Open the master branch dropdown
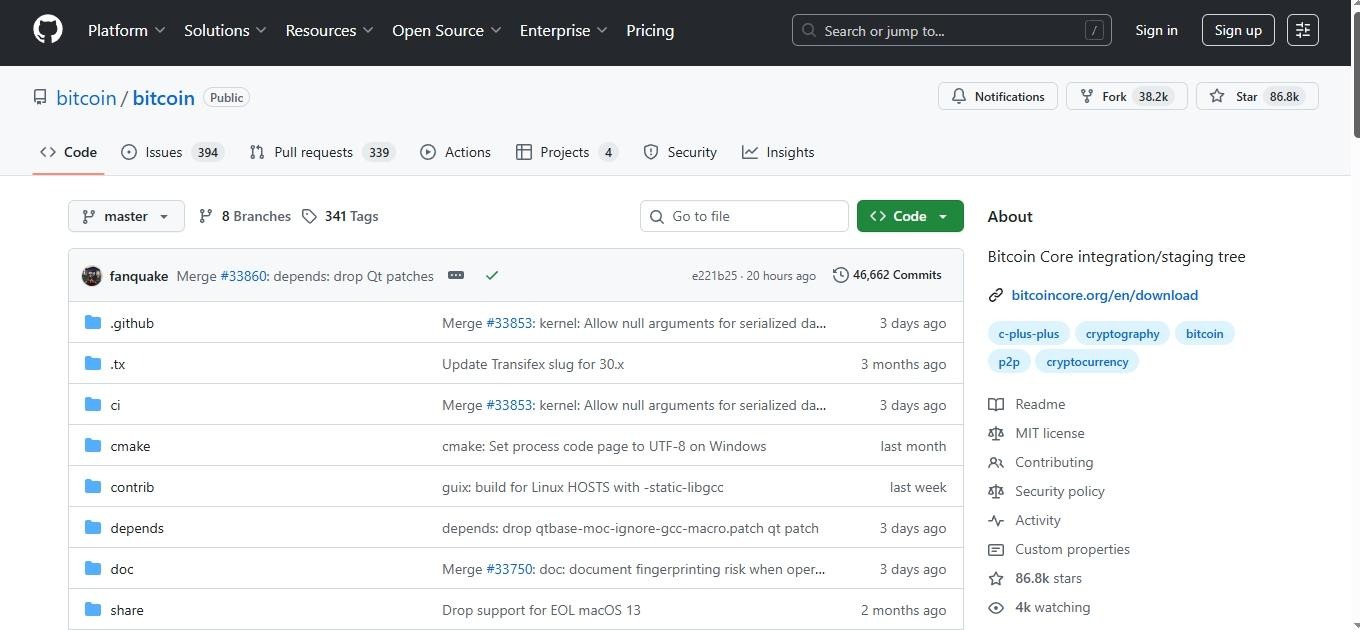 [126, 216]
